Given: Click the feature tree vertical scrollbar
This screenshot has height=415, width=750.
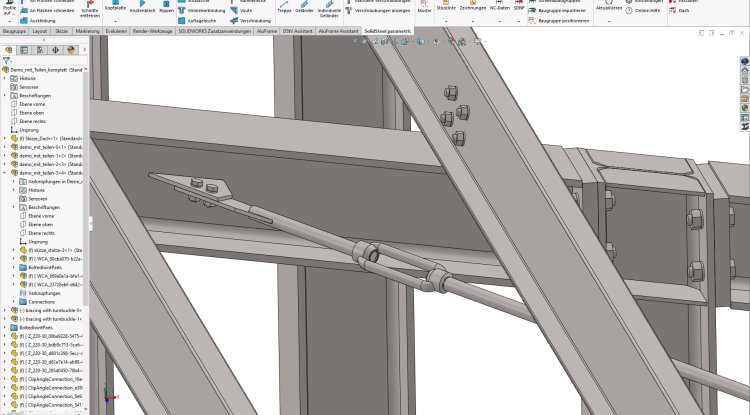Looking at the screenshot, I should pyautogui.click(x=86, y=189).
